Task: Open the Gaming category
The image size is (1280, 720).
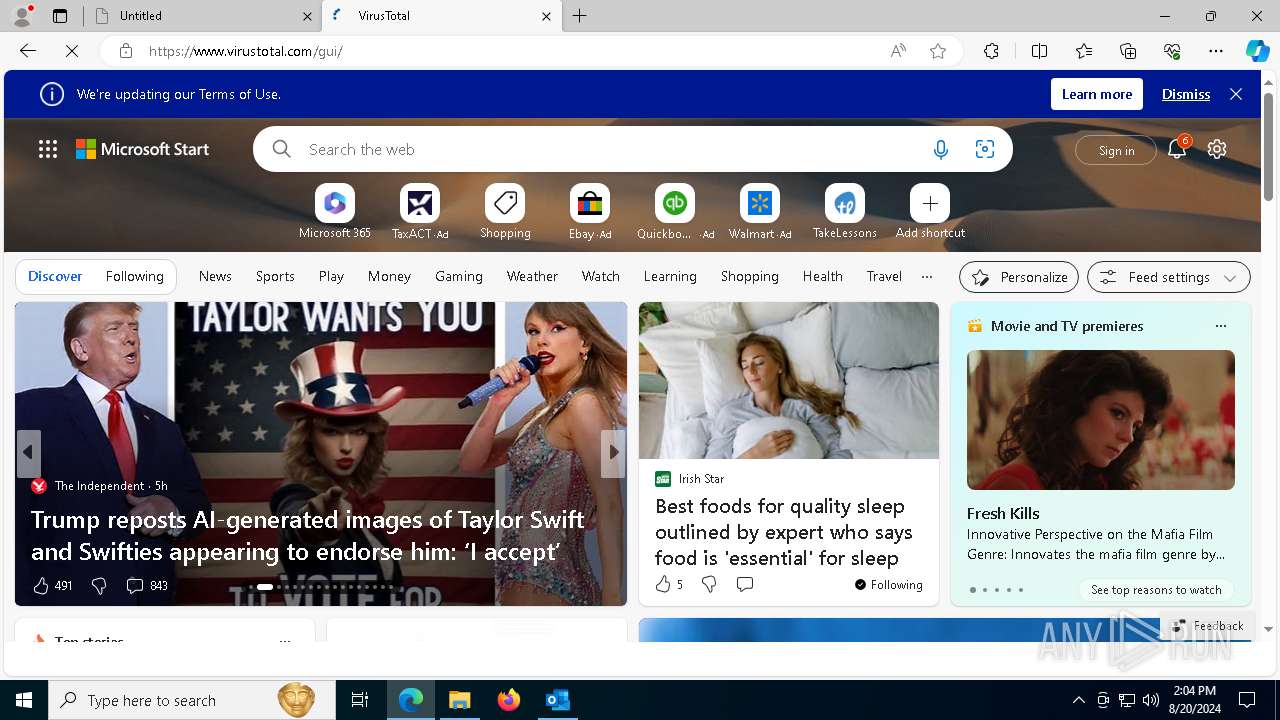Action: click(459, 276)
